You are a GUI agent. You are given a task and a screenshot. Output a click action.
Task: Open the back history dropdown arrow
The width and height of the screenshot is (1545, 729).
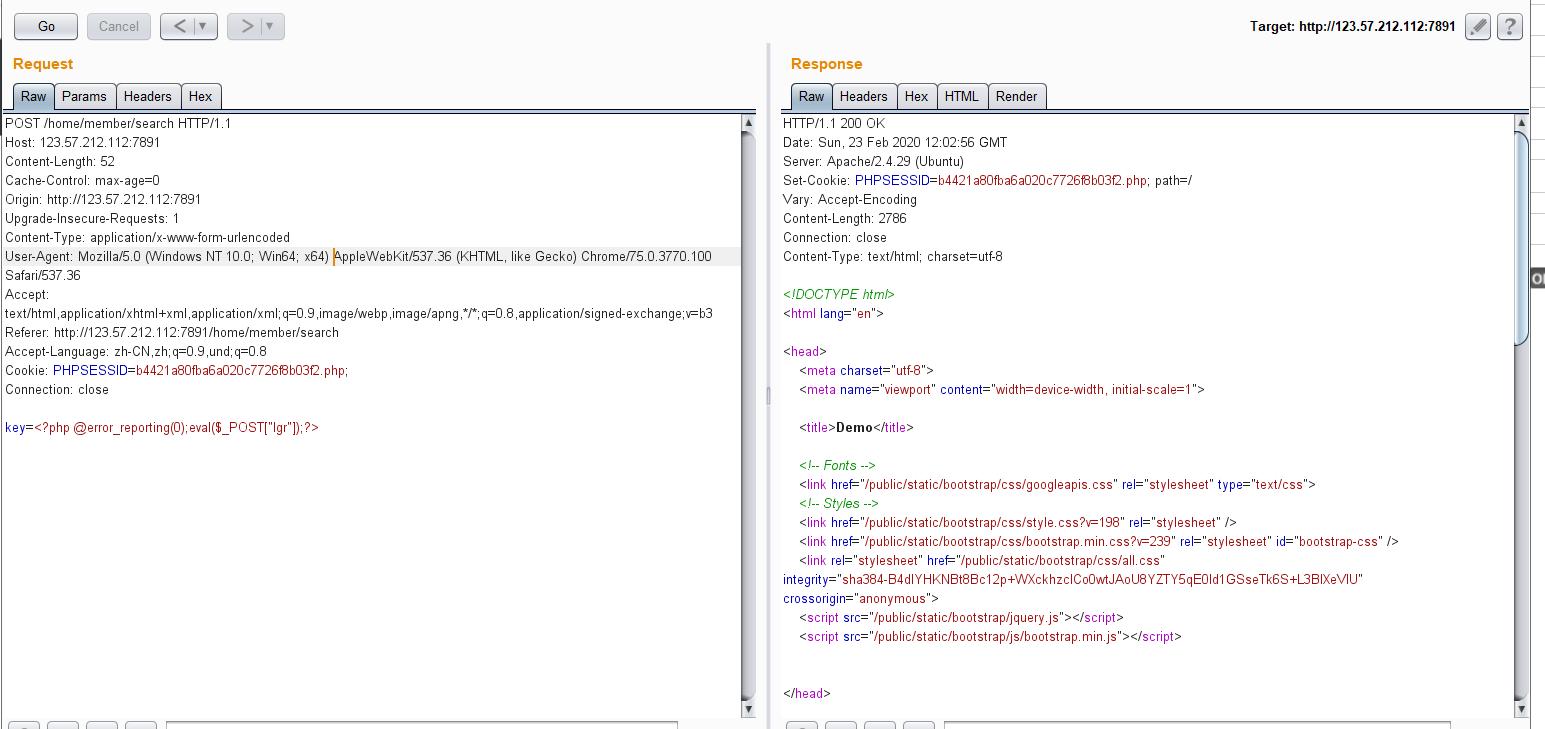point(204,27)
